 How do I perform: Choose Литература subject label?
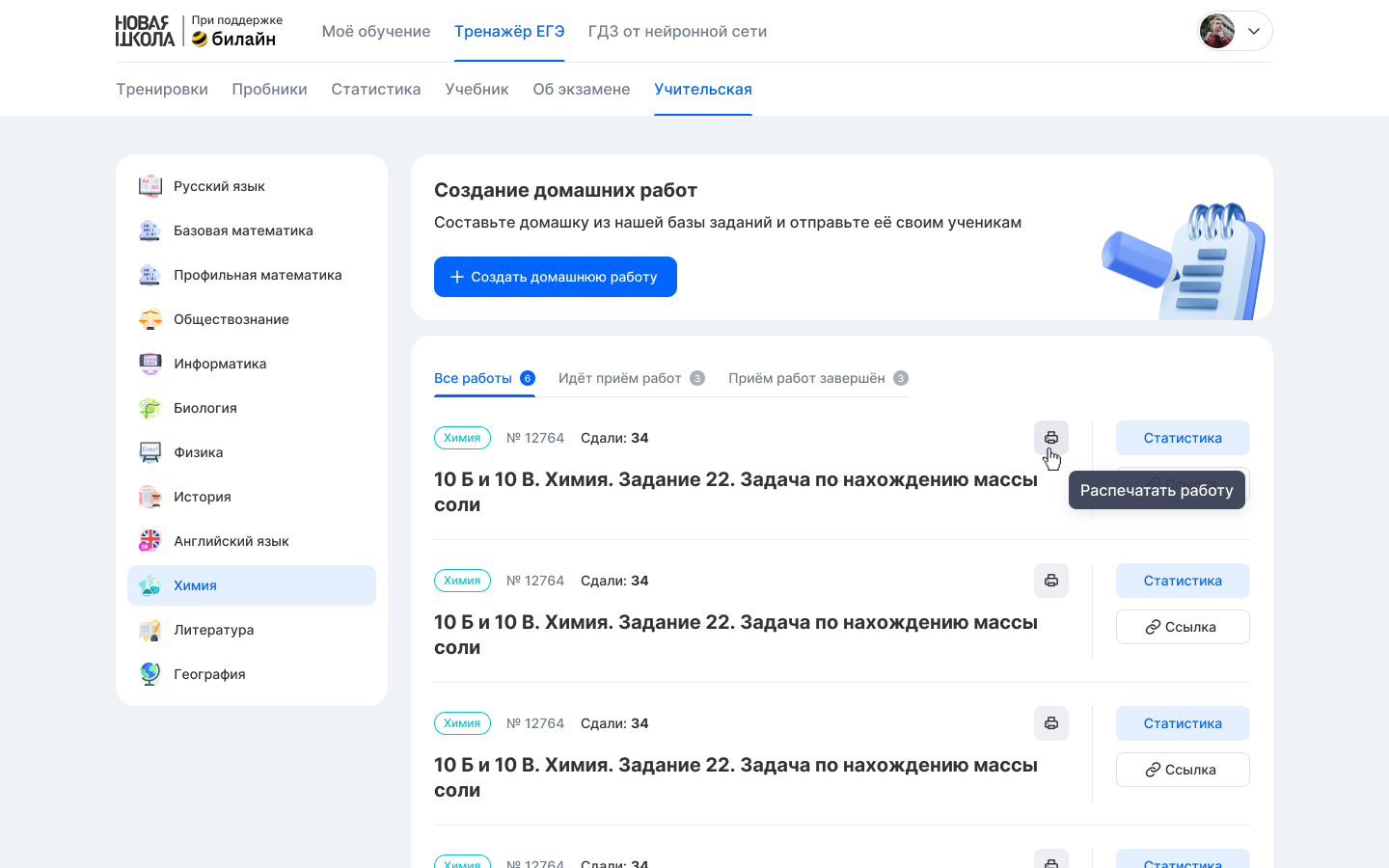point(214,630)
